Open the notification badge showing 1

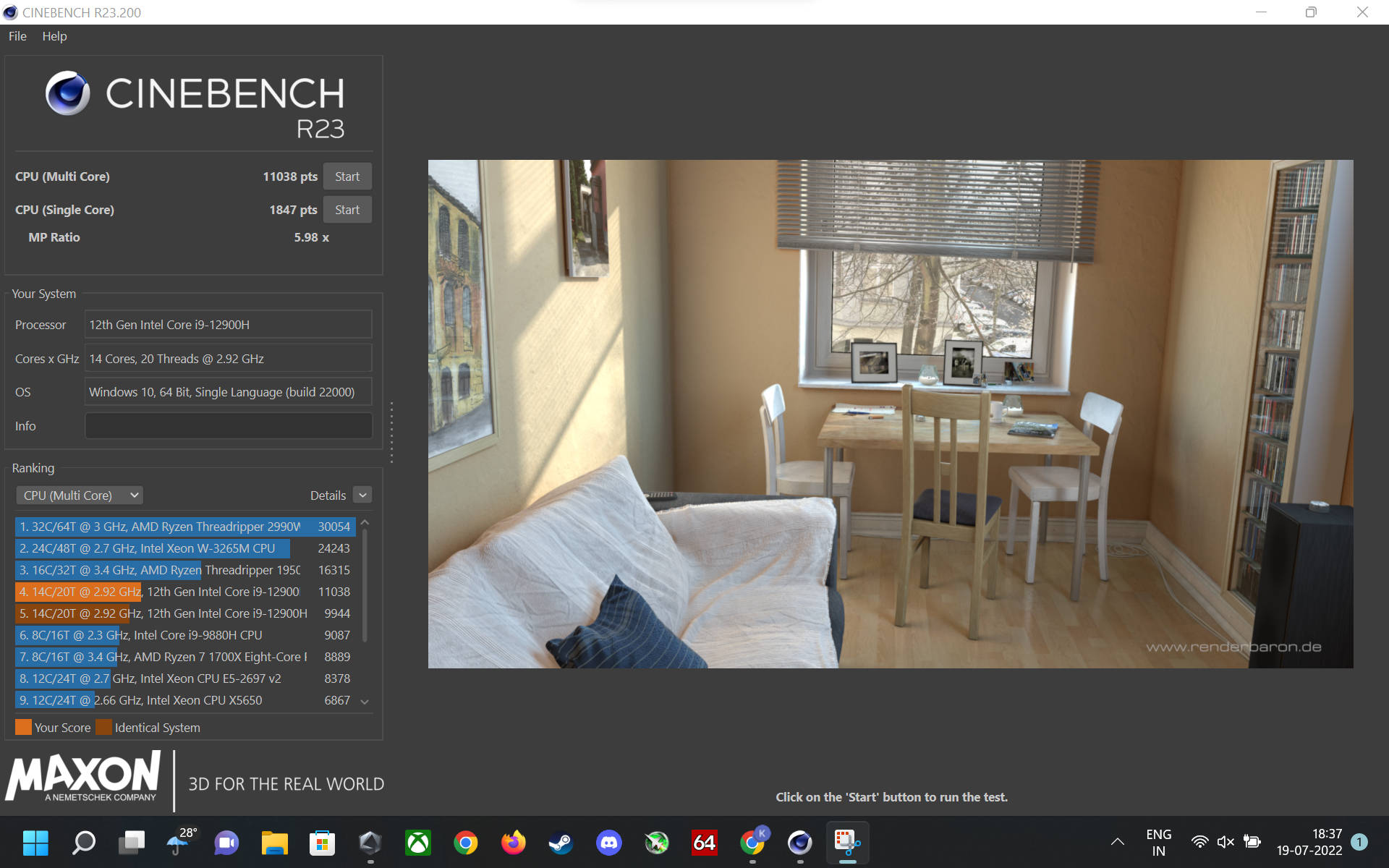point(1359,842)
